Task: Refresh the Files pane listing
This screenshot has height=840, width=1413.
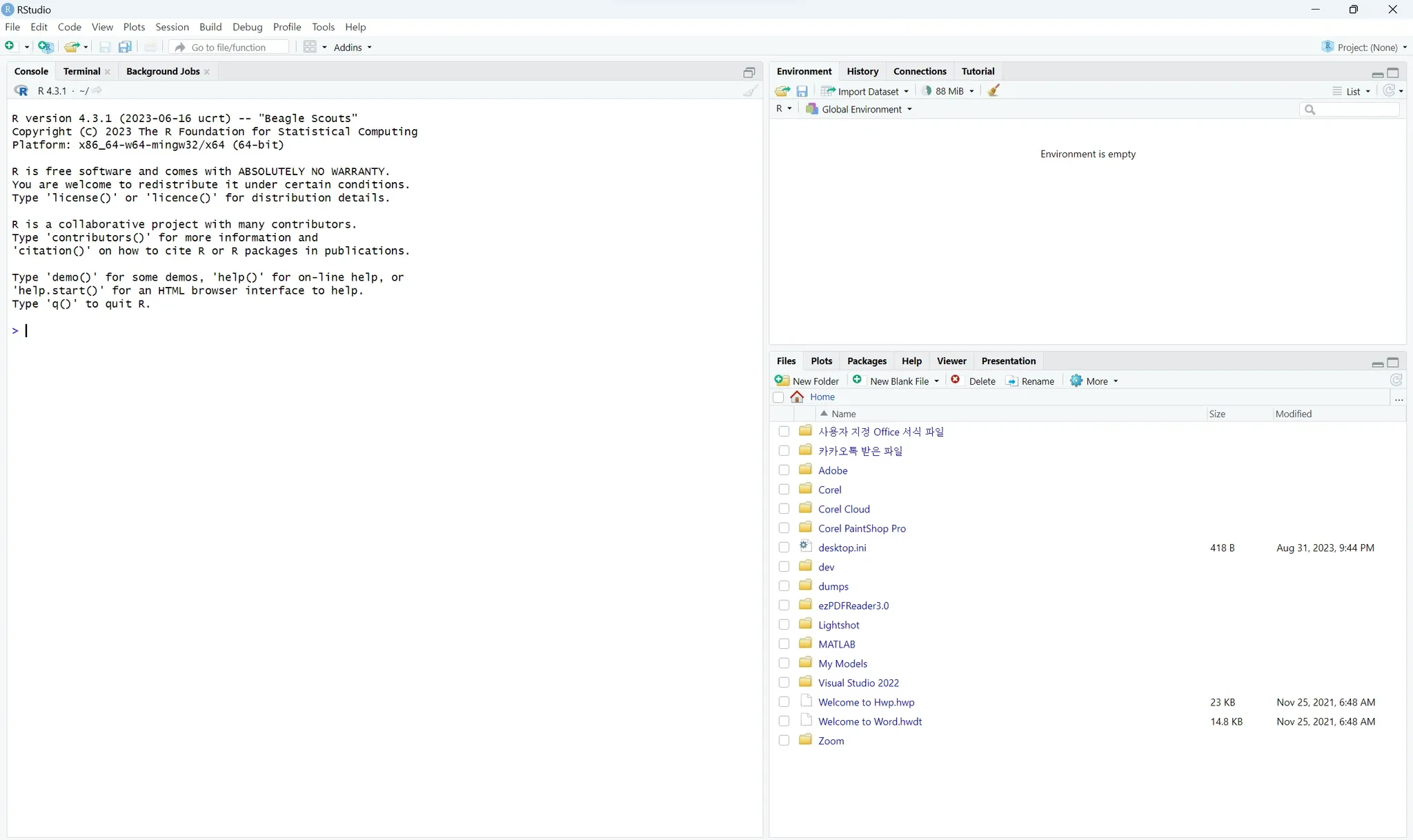Action: 1396,380
